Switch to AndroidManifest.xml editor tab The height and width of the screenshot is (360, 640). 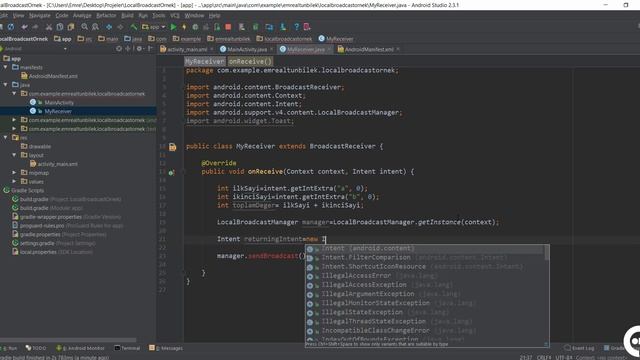tap(369, 49)
